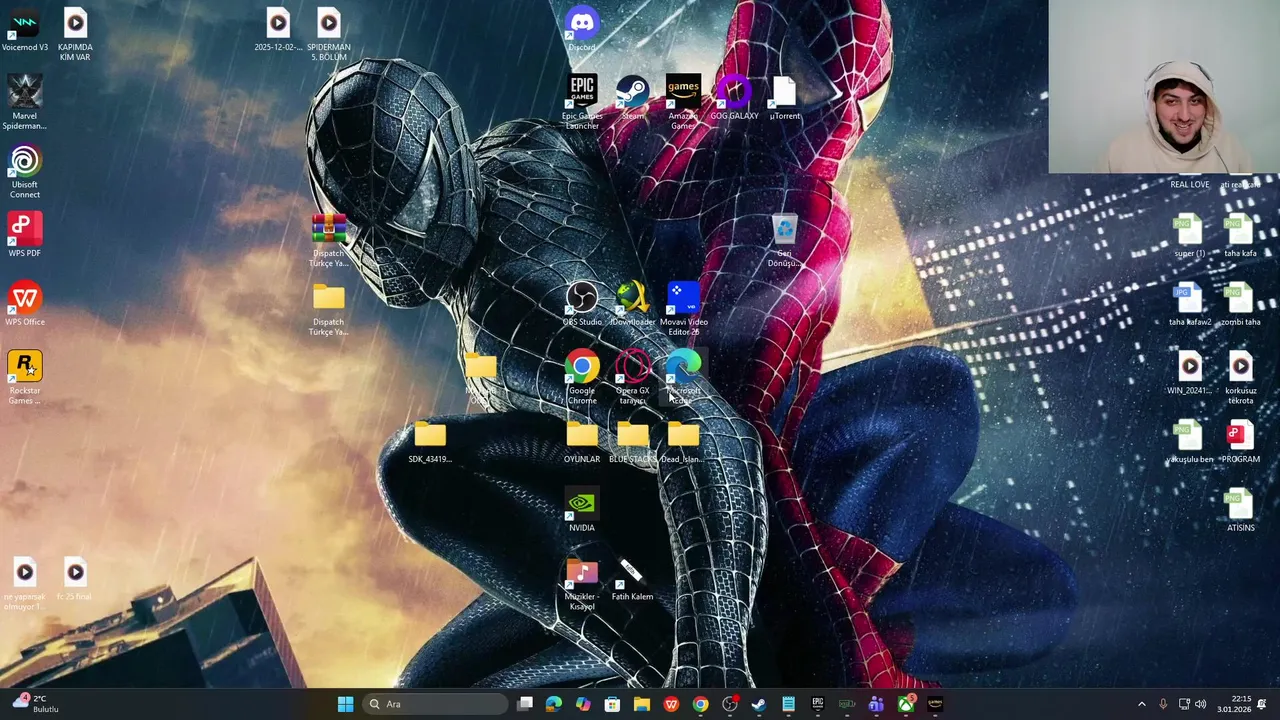Select the KAPIMDA KİM VAR video file
Screen dimensions: 1280x720
[x=75, y=35]
